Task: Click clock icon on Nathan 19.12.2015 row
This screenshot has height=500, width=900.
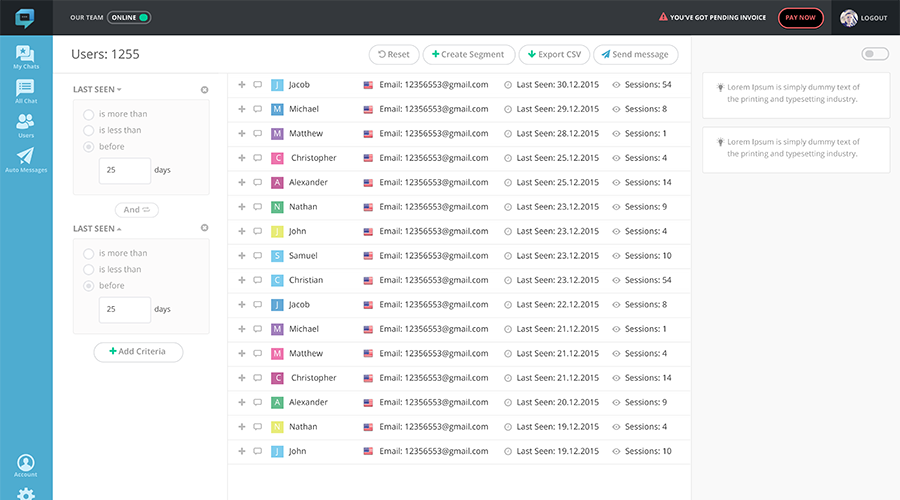Action: click(x=508, y=427)
